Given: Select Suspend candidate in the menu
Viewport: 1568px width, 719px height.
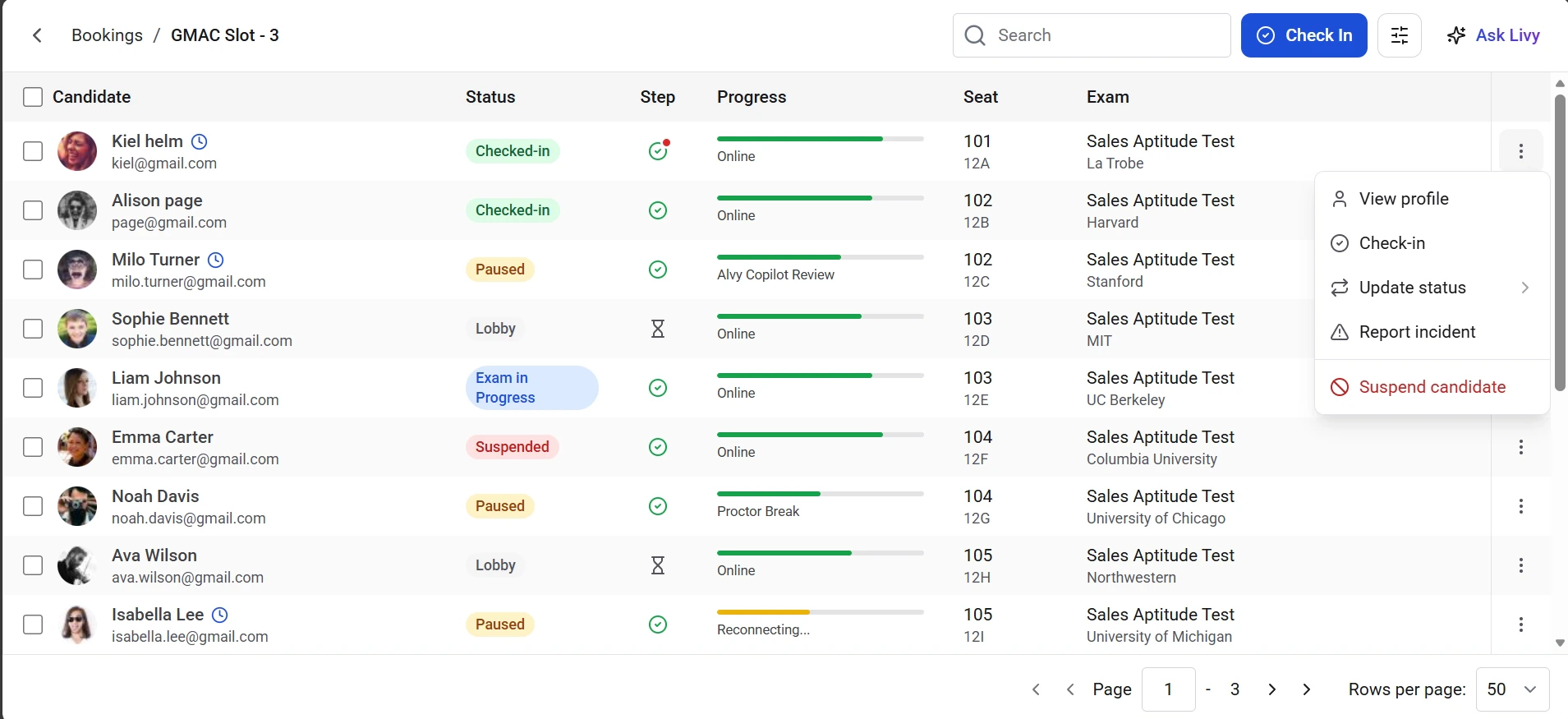Looking at the screenshot, I should [1431, 387].
